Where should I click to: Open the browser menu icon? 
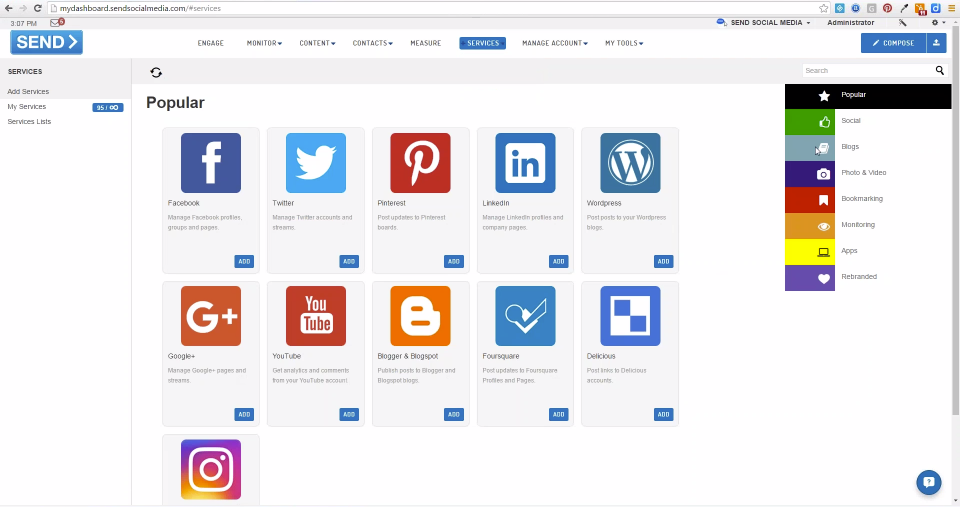[951, 8]
